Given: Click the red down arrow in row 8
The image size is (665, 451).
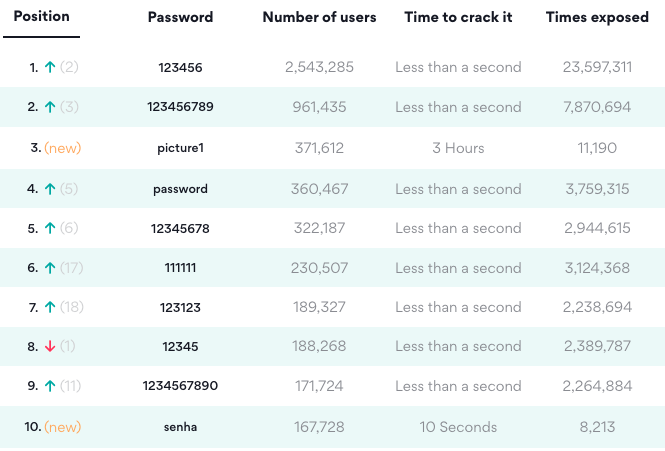Looking at the screenshot, I should point(50,346).
